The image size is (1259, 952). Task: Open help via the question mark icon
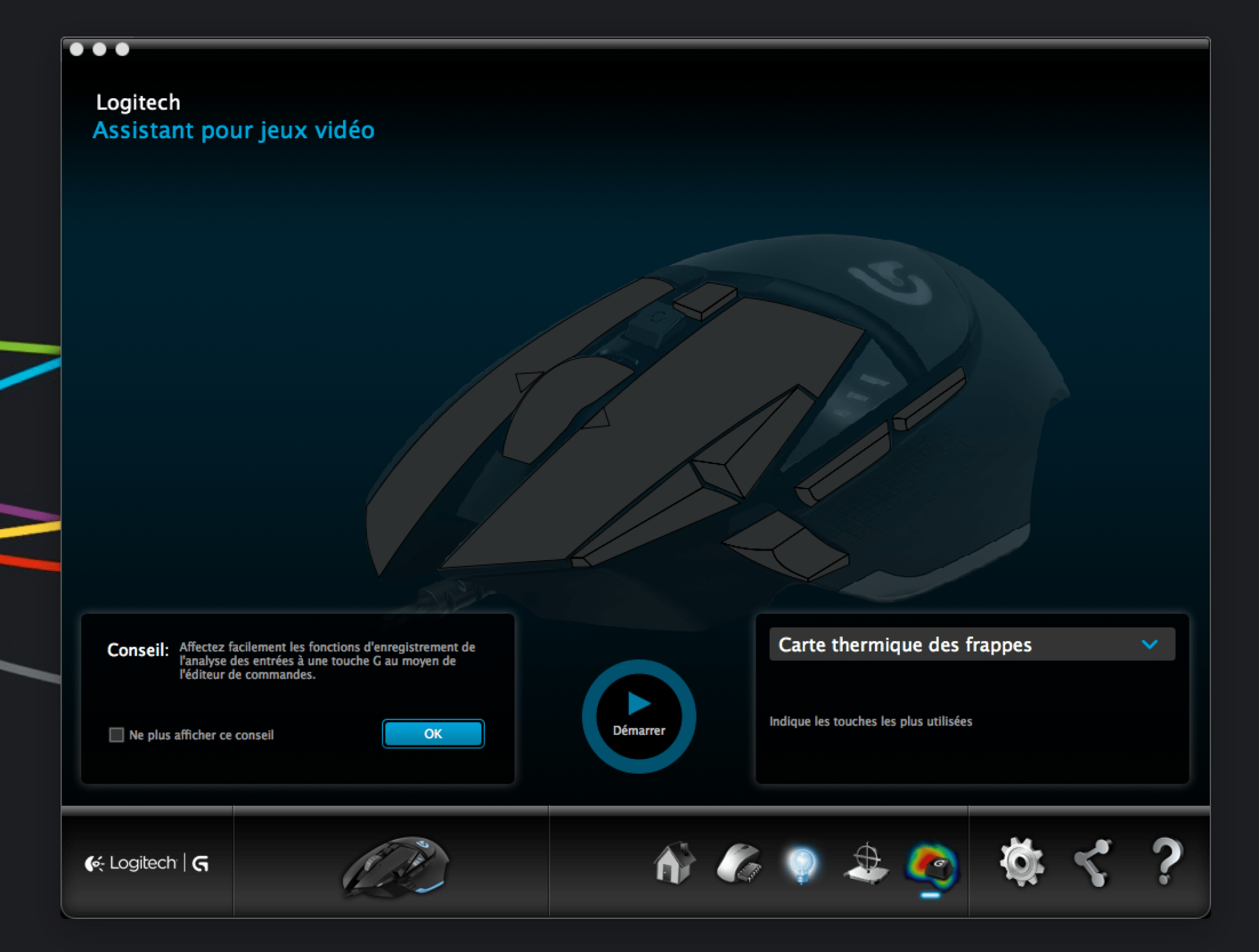(1166, 862)
